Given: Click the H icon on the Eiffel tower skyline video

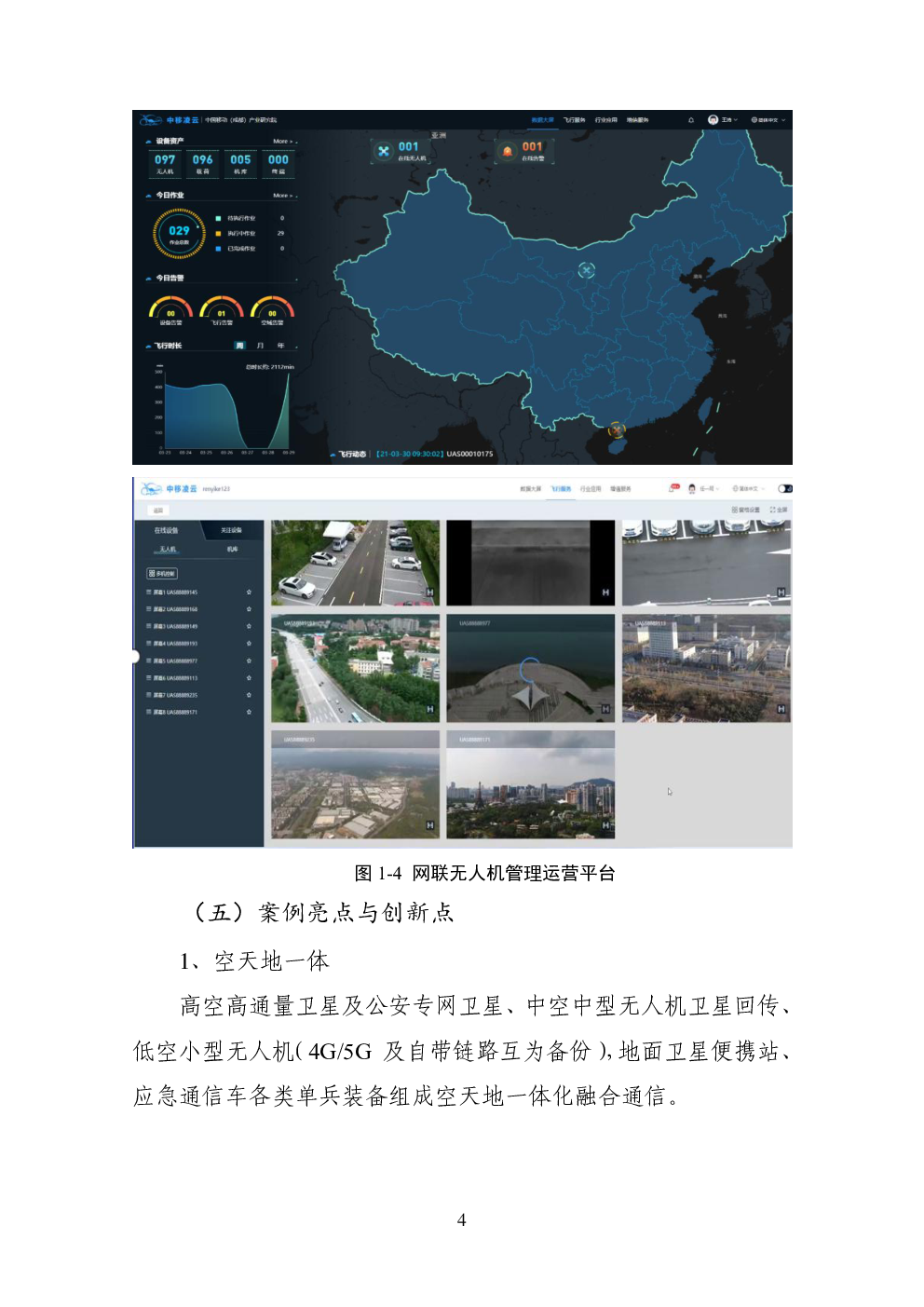Looking at the screenshot, I should 605,825.
